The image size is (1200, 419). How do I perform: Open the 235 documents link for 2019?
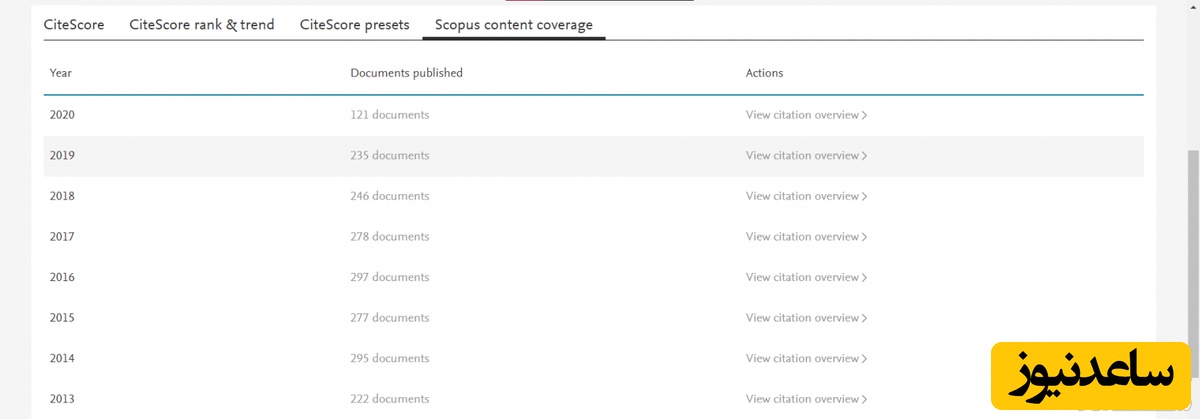[x=389, y=156]
